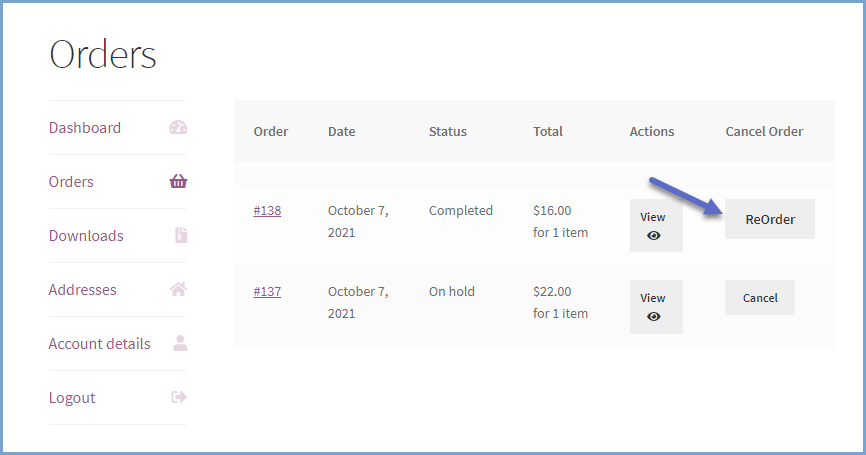
Task: Select Orders in the sidebar
Action: click(71, 182)
